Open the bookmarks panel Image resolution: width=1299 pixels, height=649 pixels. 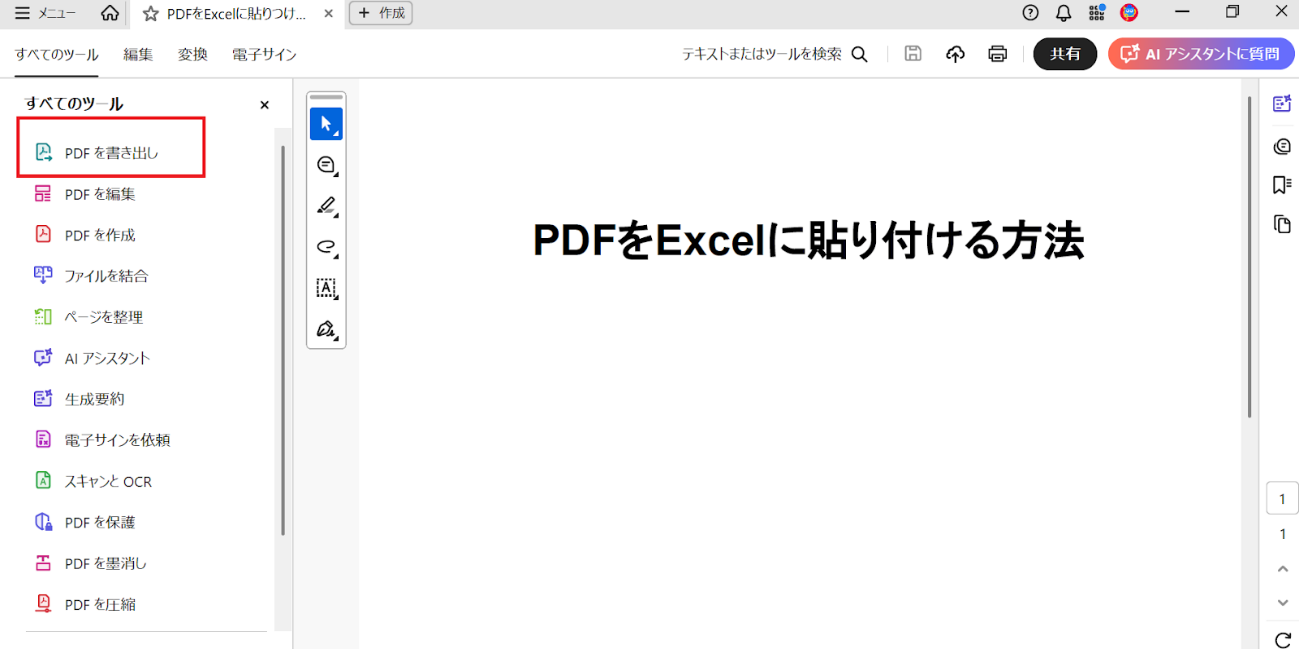click(x=1282, y=184)
